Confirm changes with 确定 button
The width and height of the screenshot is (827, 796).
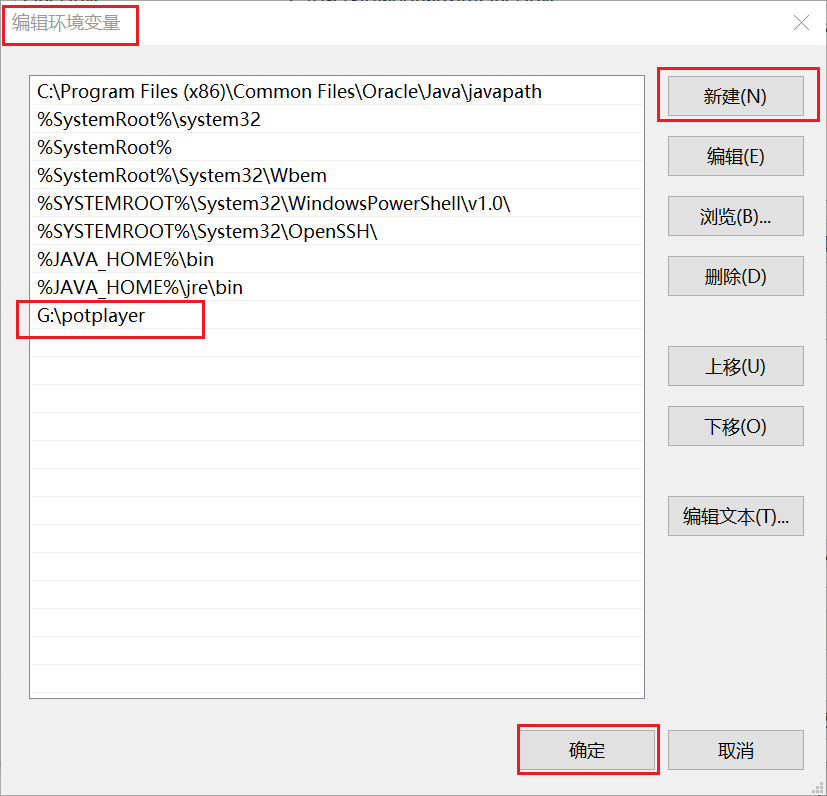click(587, 750)
